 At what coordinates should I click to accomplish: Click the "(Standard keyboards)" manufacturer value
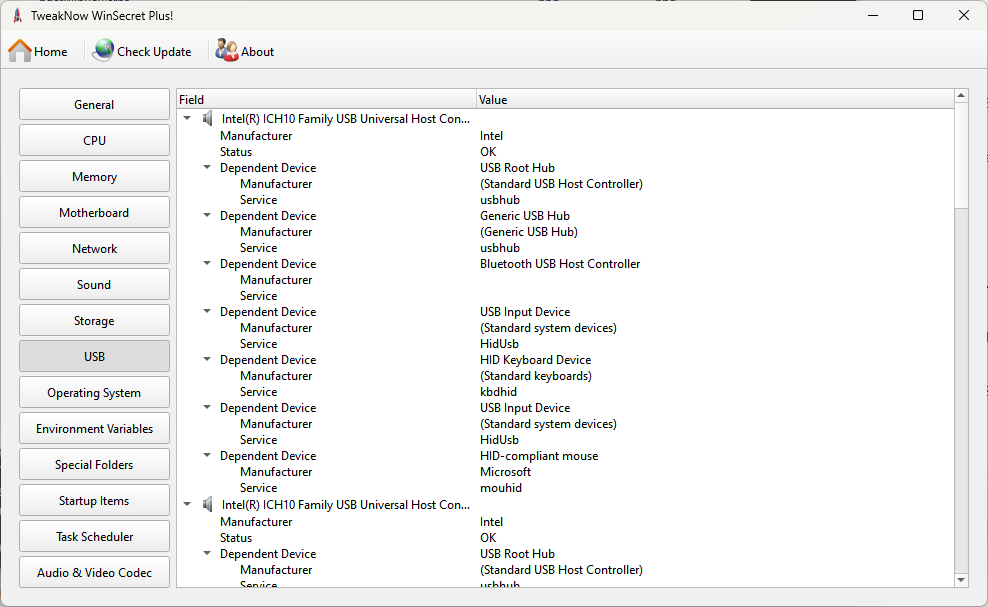[x=536, y=376]
